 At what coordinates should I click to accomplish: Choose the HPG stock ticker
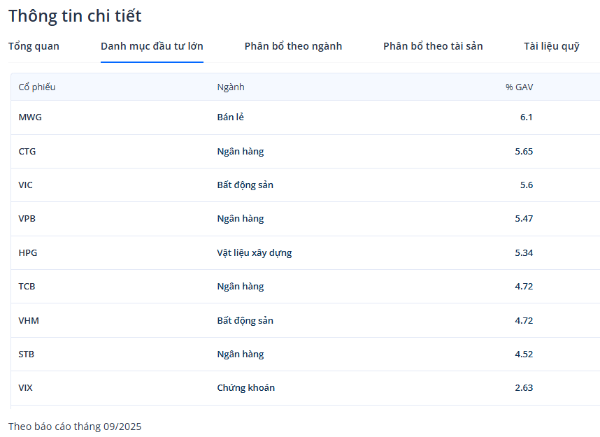click(x=28, y=253)
